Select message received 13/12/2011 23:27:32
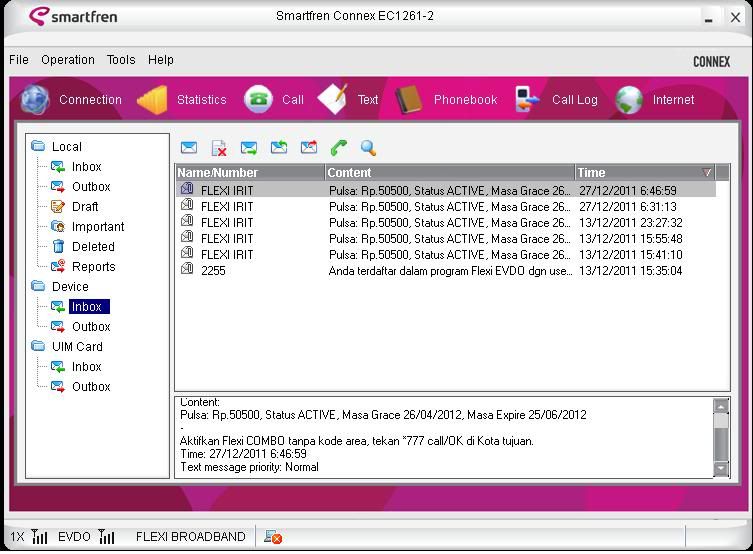753x554 pixels. [446, 223]
